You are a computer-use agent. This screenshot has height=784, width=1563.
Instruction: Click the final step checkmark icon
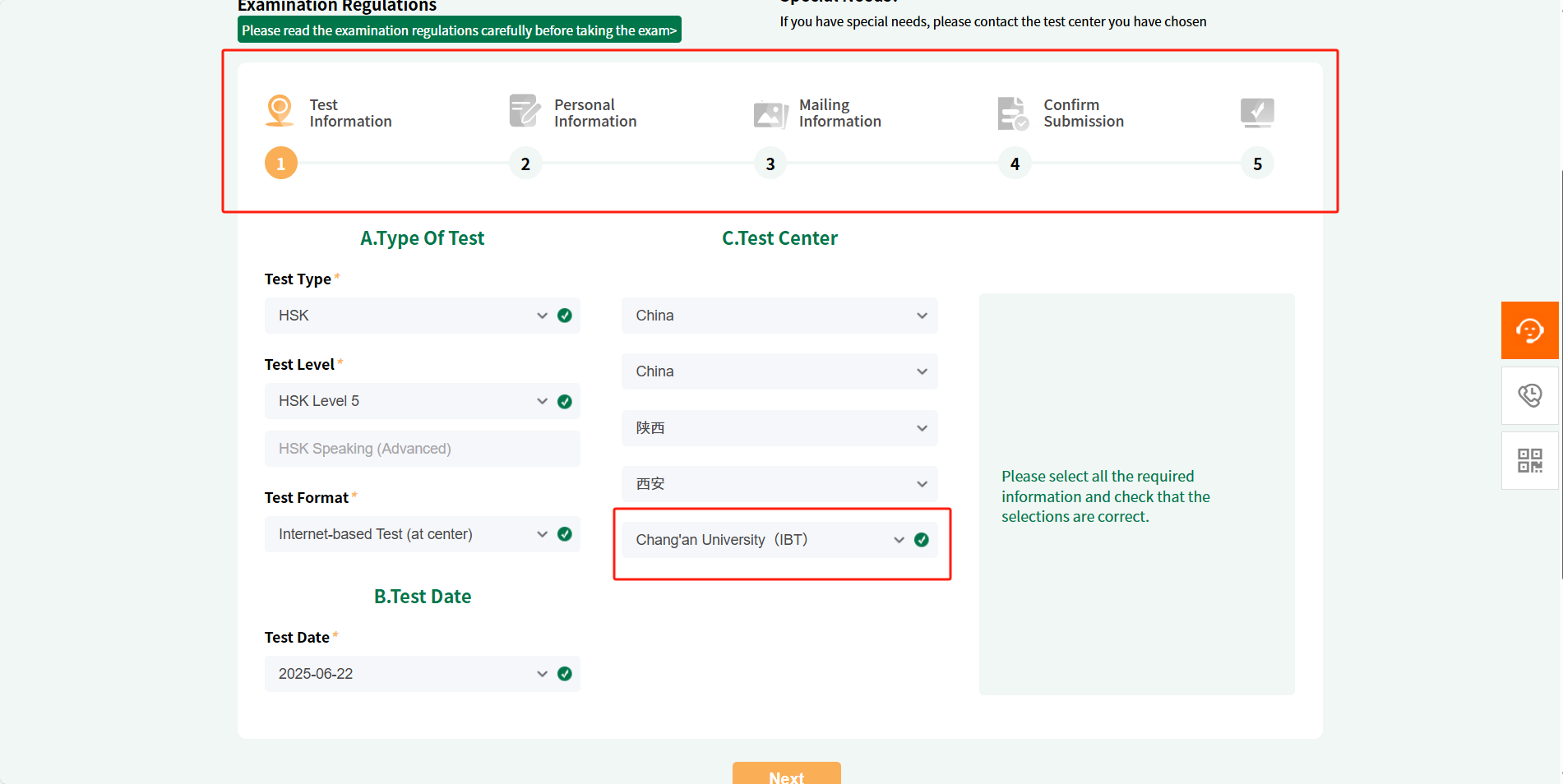(x=1256, y=112)
